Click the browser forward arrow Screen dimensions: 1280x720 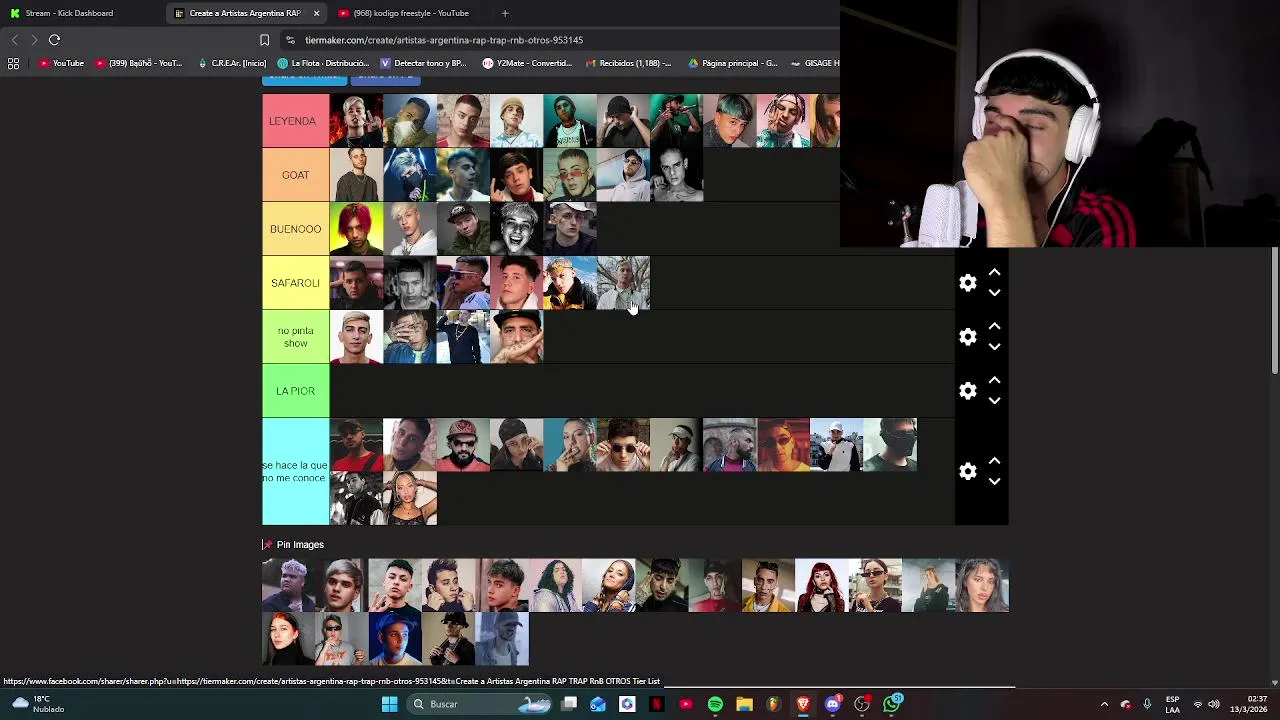pos(34,40)
